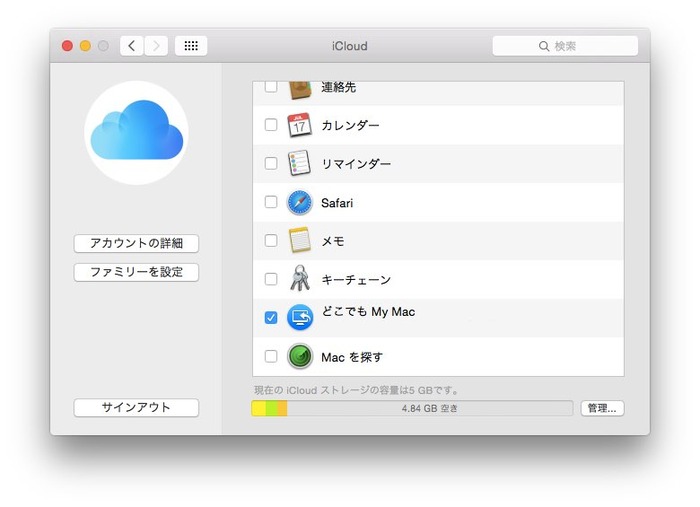
Task: Click the どこでも My Mac label
Action: pos(368,312)
